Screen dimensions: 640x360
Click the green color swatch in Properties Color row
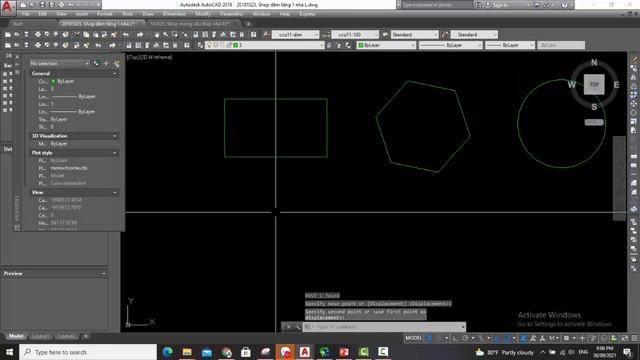coord(53,82)
